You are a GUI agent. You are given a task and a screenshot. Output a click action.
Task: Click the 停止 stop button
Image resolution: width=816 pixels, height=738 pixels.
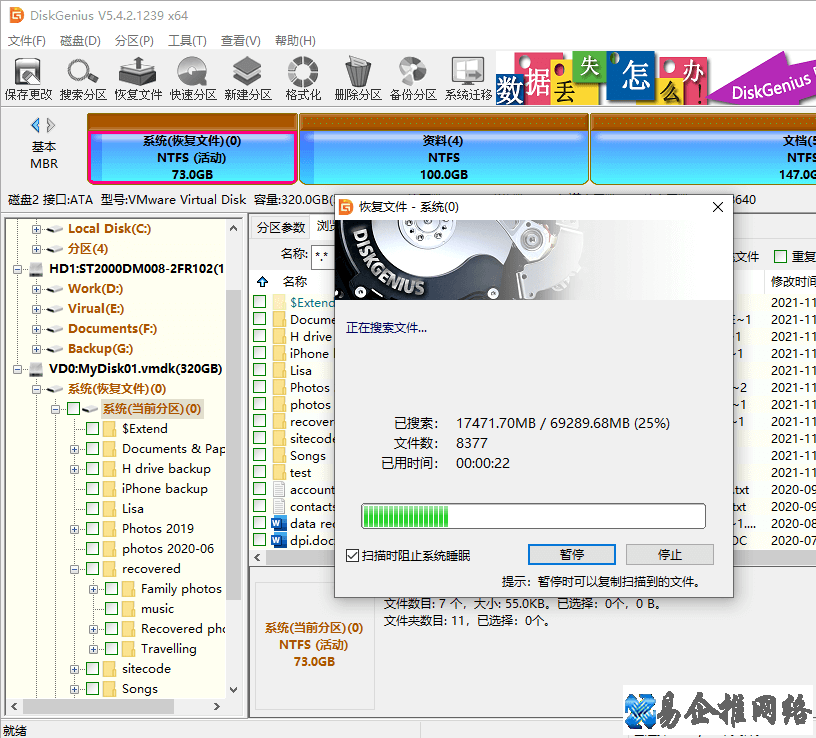point(669,554)
